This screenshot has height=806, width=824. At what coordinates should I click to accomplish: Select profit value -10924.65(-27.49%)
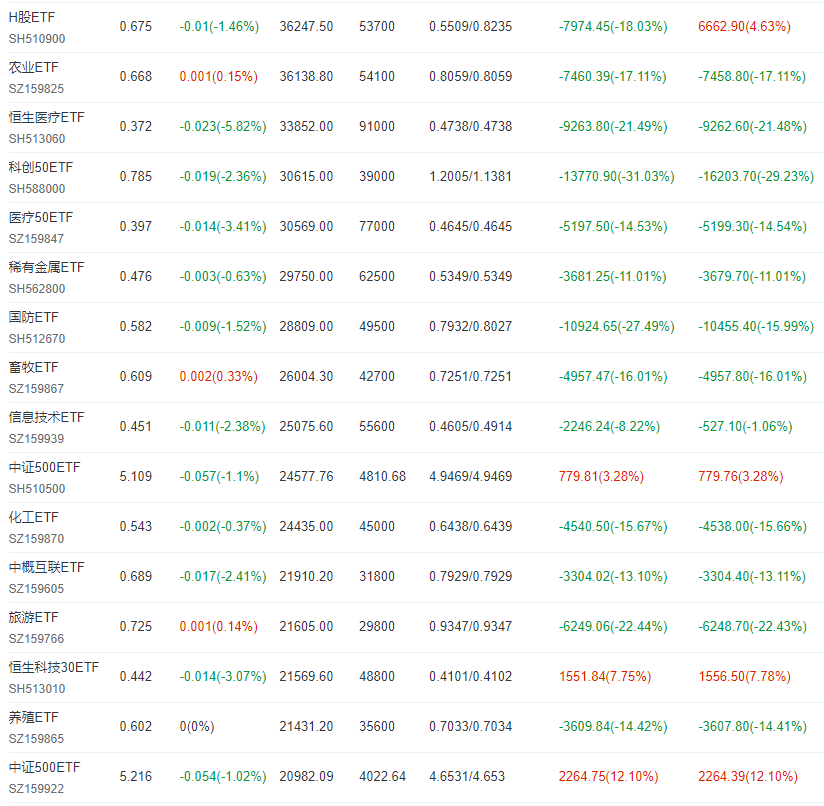pyautogui.click(x=616, y=326)
